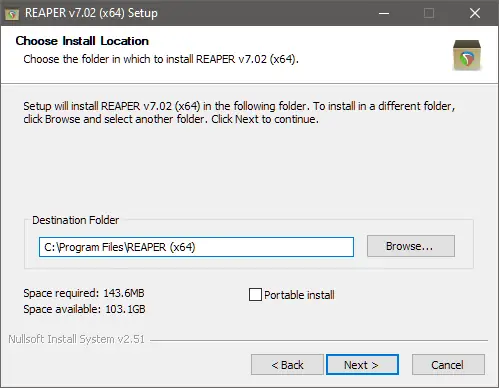
Task: Click the "Portable install" label text
Action: pyautogui.click(x=299, y=295)
